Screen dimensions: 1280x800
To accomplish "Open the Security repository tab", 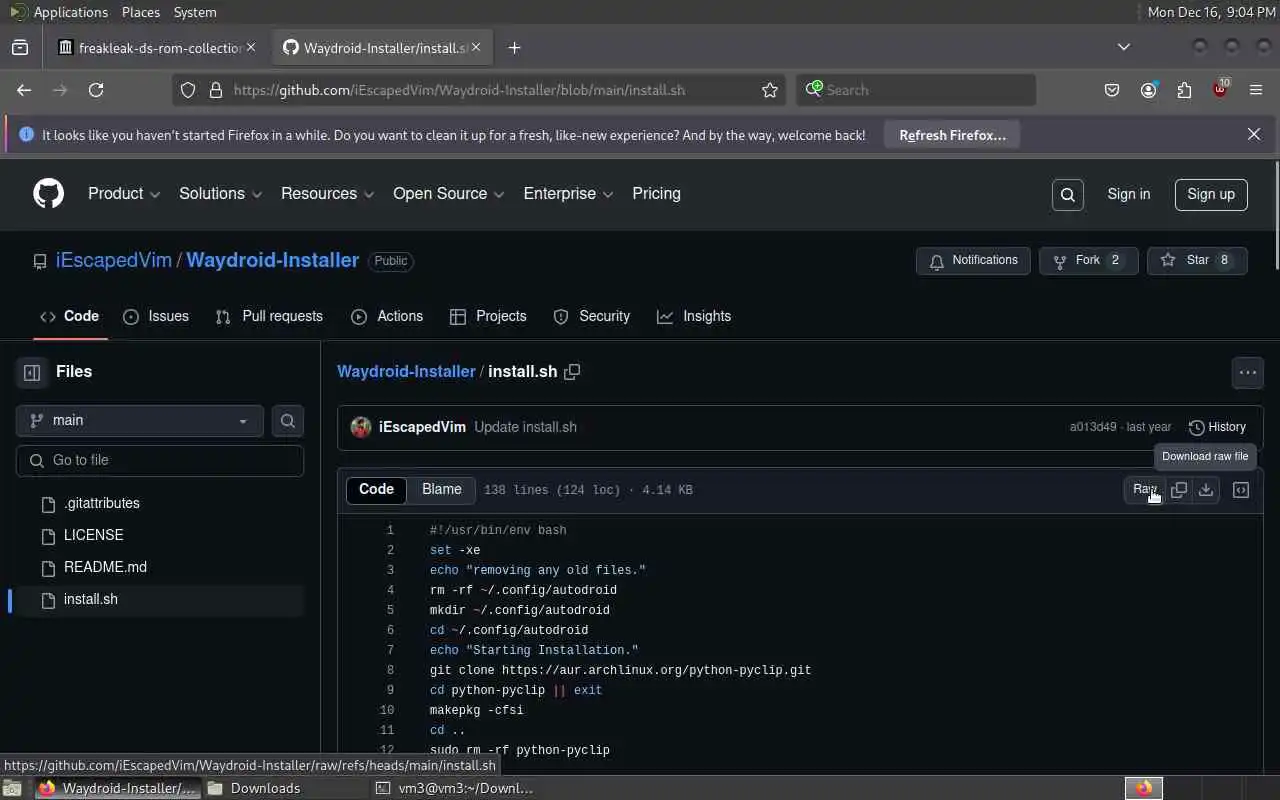I will click(x=592, y=317).
